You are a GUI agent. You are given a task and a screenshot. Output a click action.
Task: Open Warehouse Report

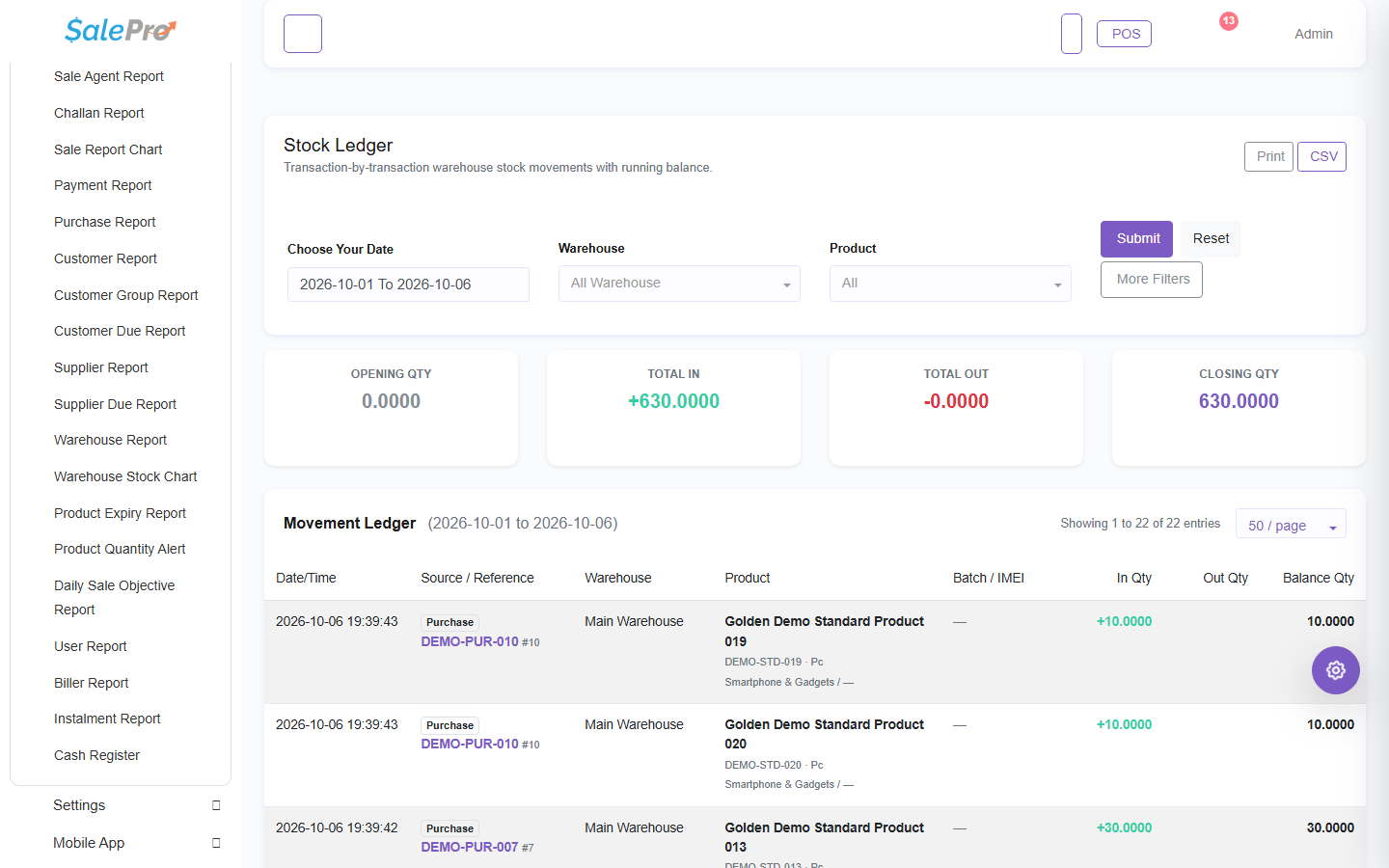pos(111,440)
